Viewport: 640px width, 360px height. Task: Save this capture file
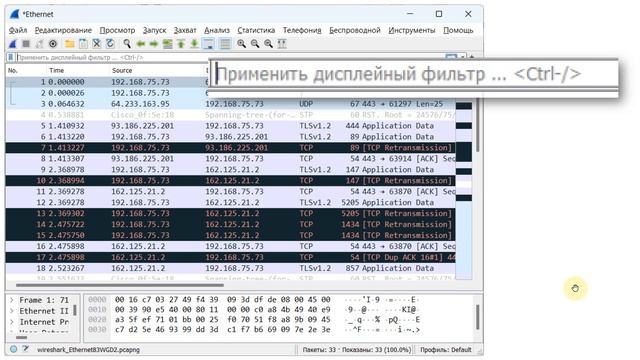[83, 44]
